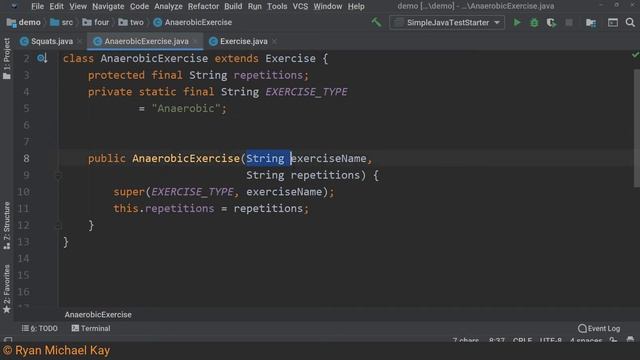This screenshot has height=360, width=640.
Task: Open the VCS menu
Action: pos(300,6)
